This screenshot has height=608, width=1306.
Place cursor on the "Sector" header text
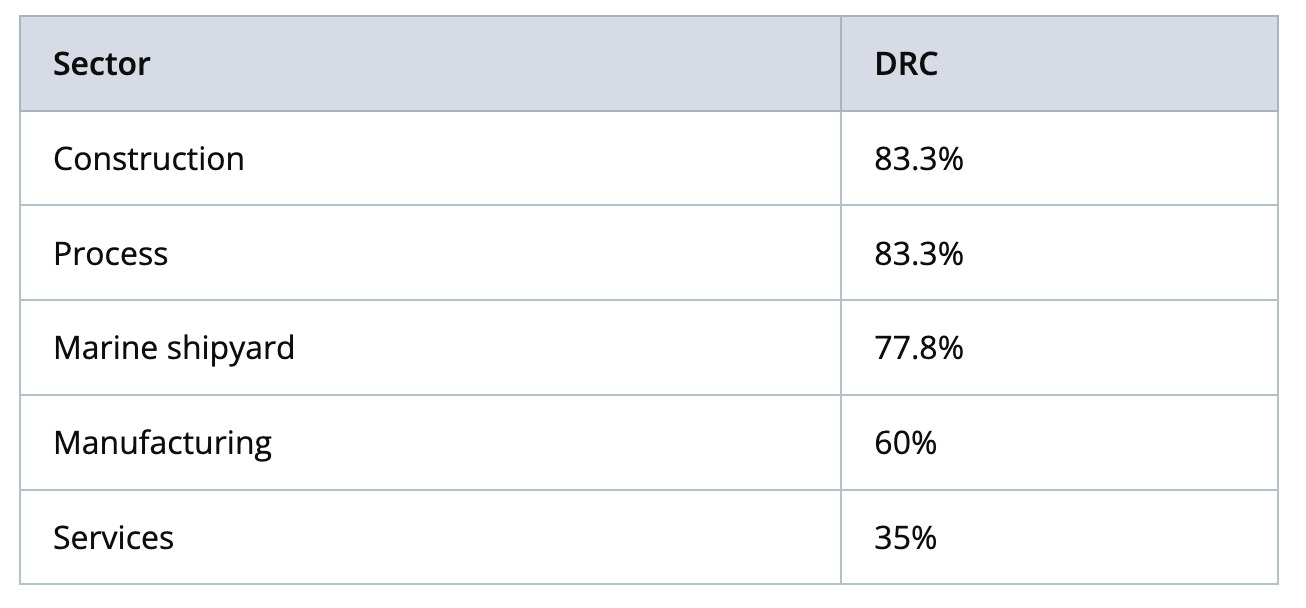coord(101,64)
